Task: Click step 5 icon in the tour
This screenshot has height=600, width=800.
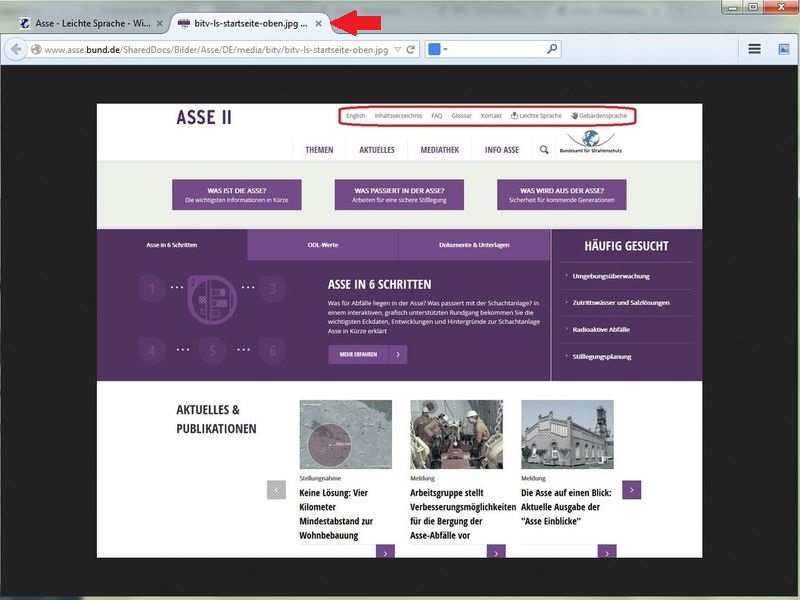Action: coord(212,351)
